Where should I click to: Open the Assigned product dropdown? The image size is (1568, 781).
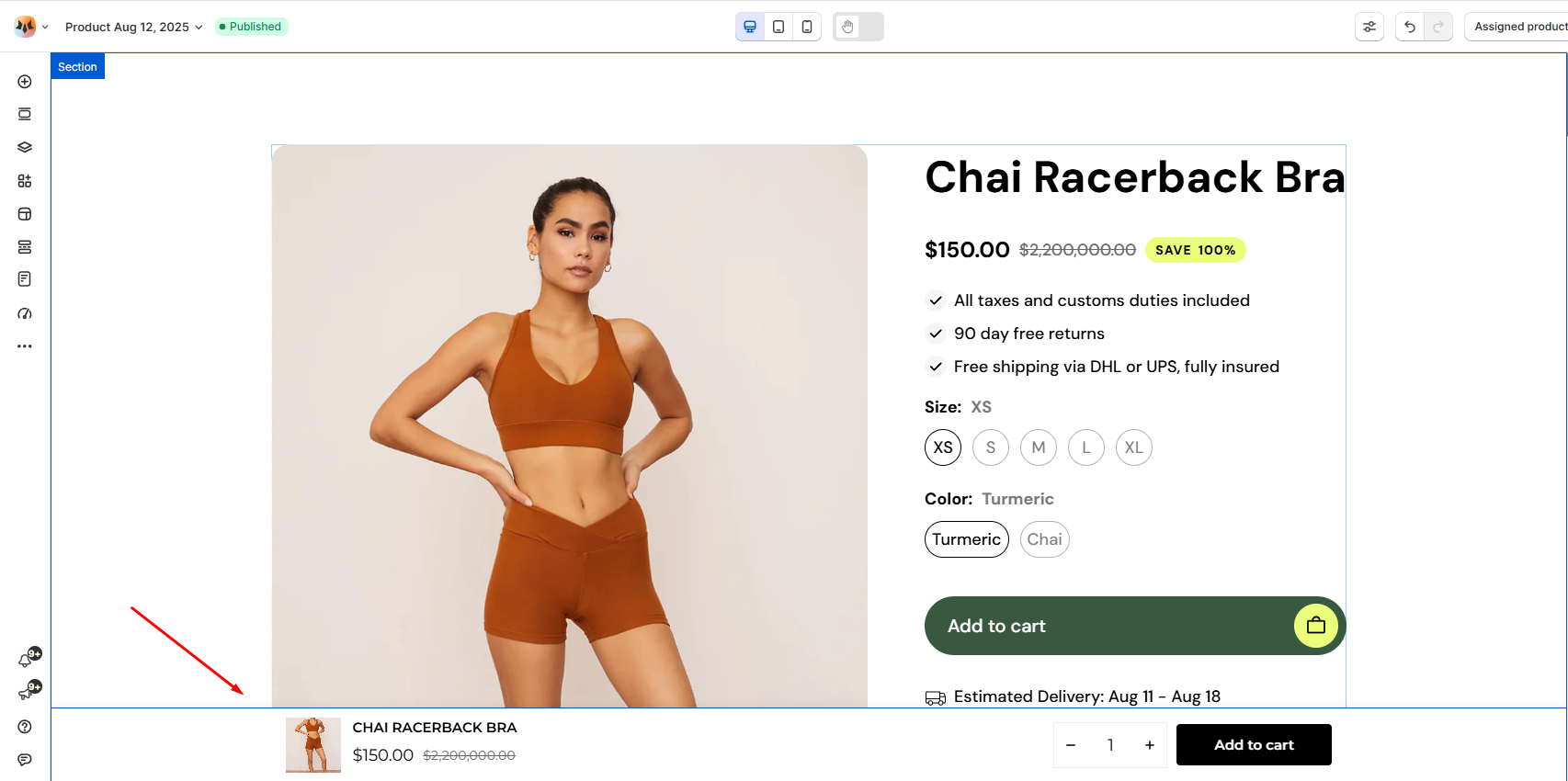pos(1520,27)
